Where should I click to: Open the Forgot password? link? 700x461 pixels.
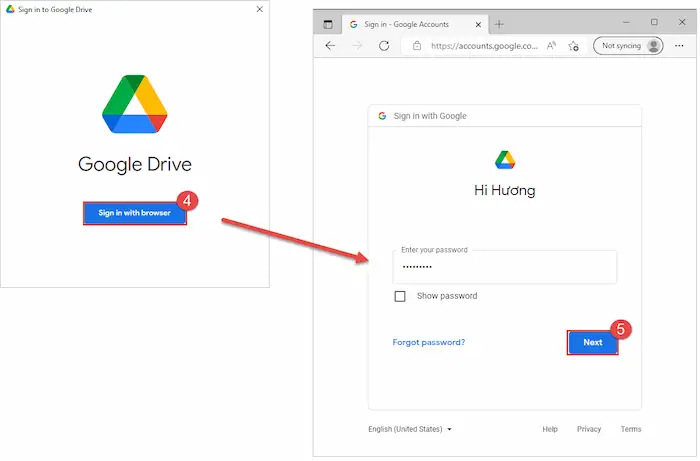tap(428, 342)
